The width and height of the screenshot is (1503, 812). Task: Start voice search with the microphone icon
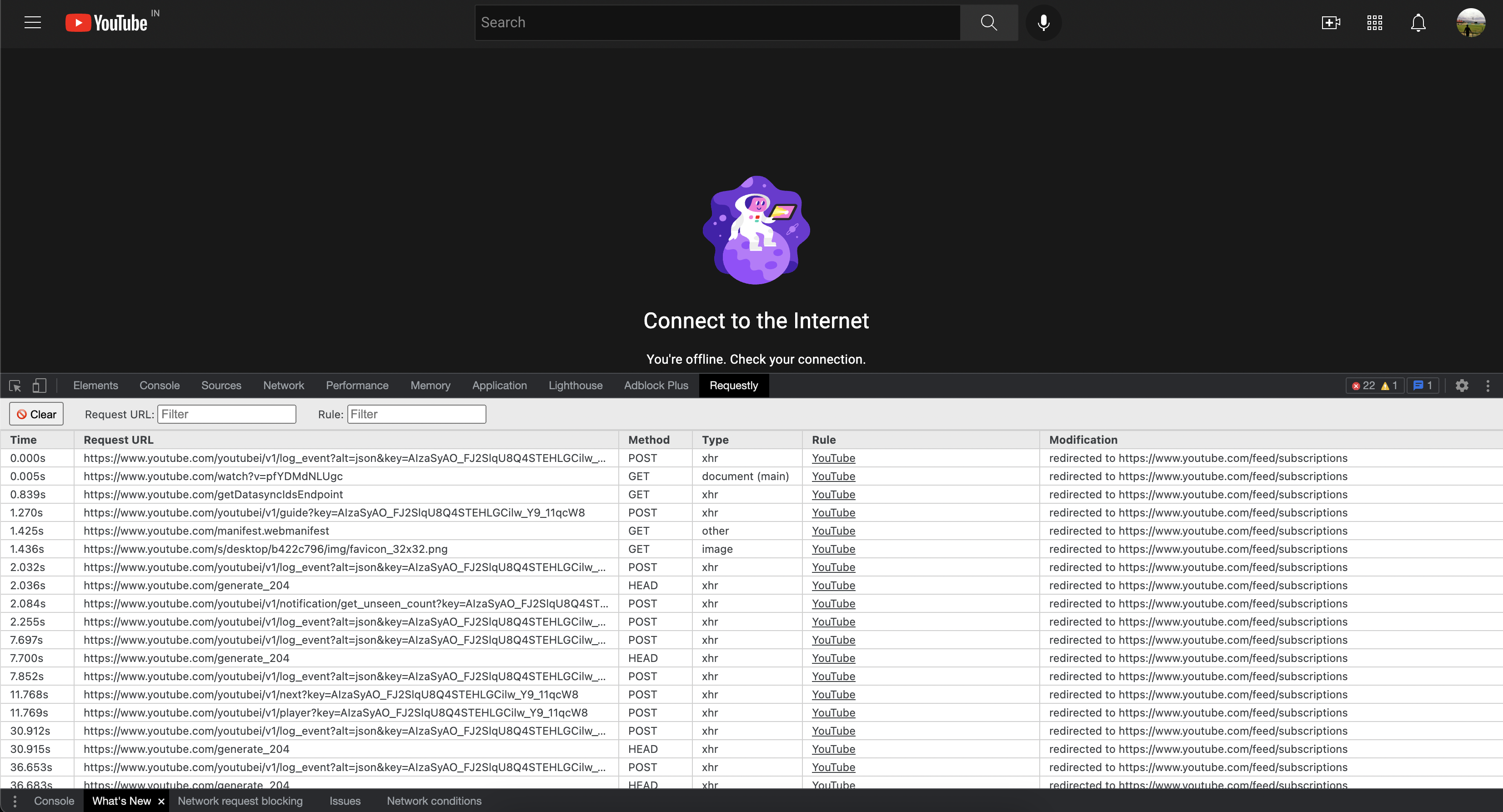[x=1043, y=22]
